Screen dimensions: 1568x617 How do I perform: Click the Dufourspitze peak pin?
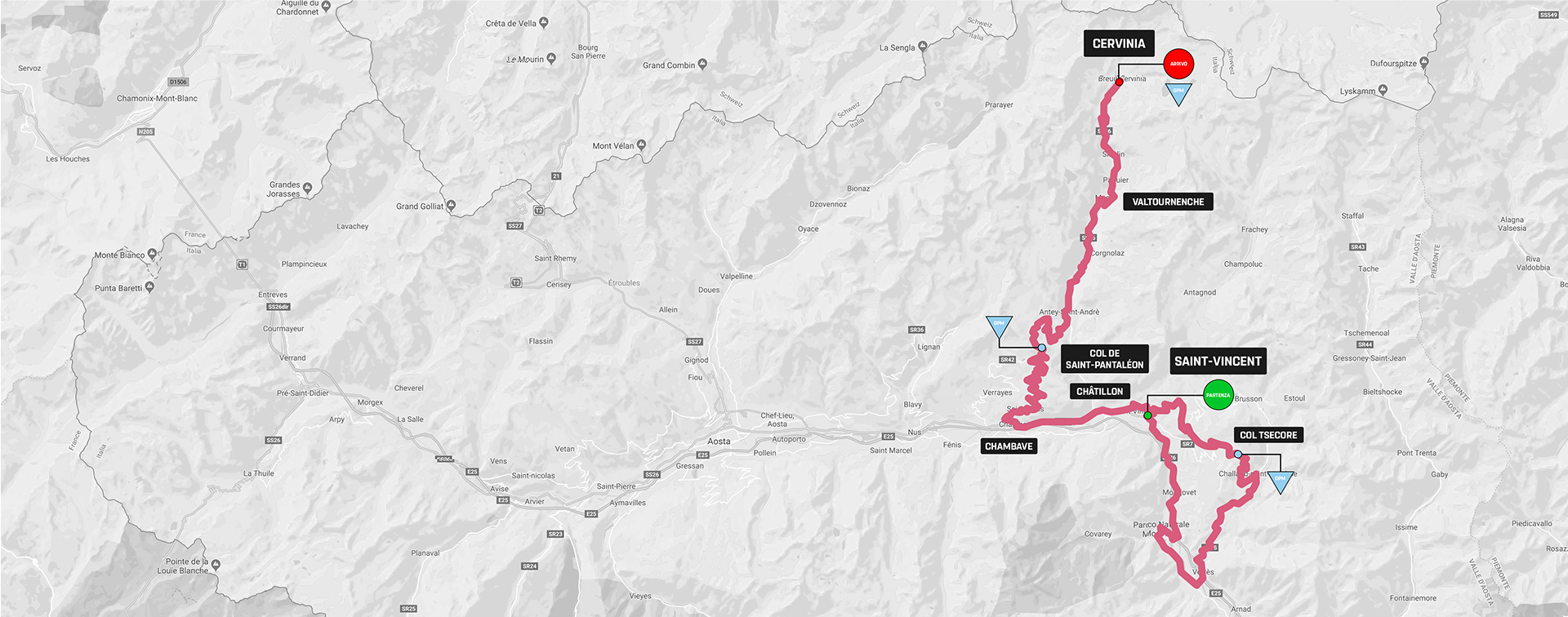click(x=1424, y=63)
